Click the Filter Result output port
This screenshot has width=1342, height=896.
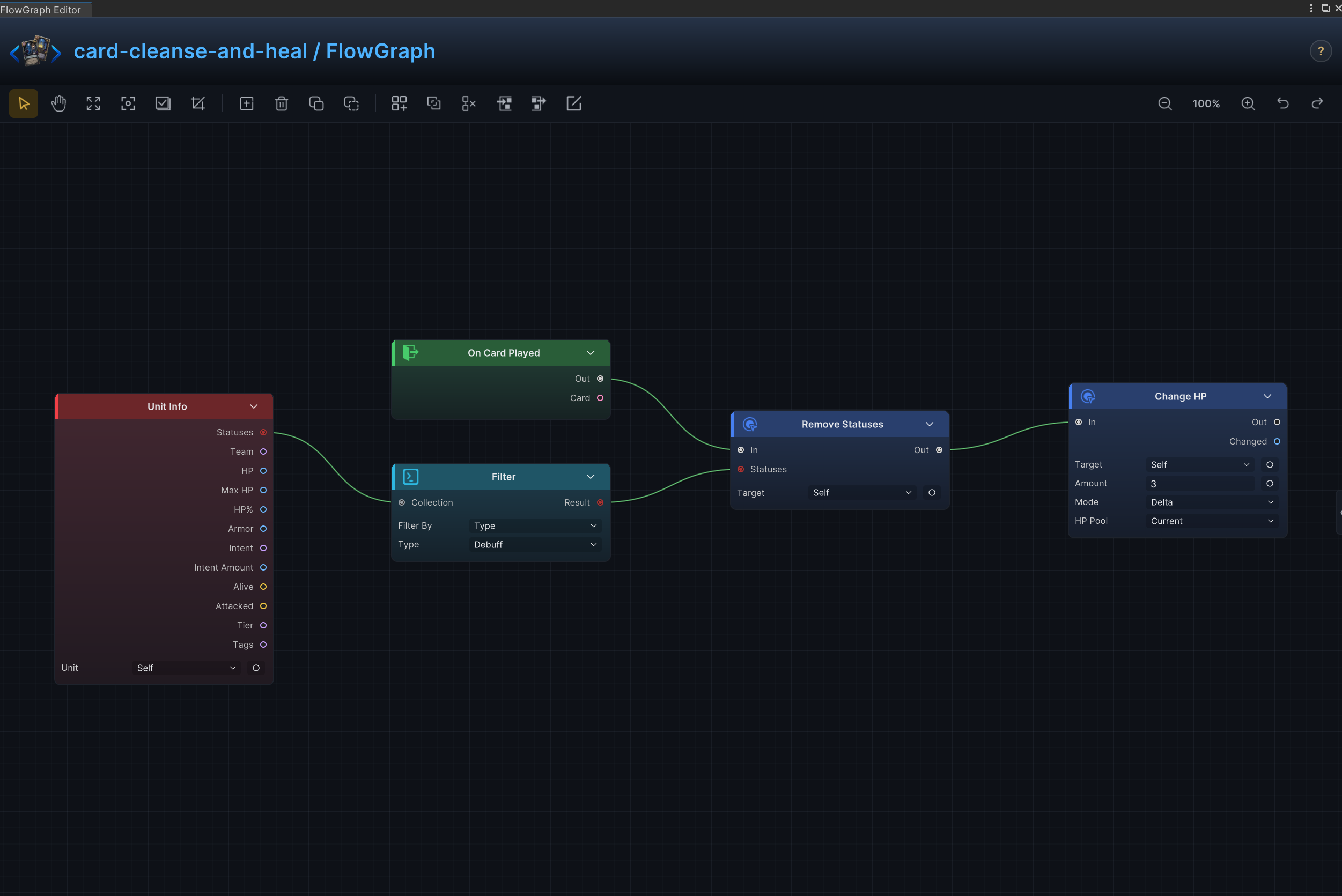600,502
